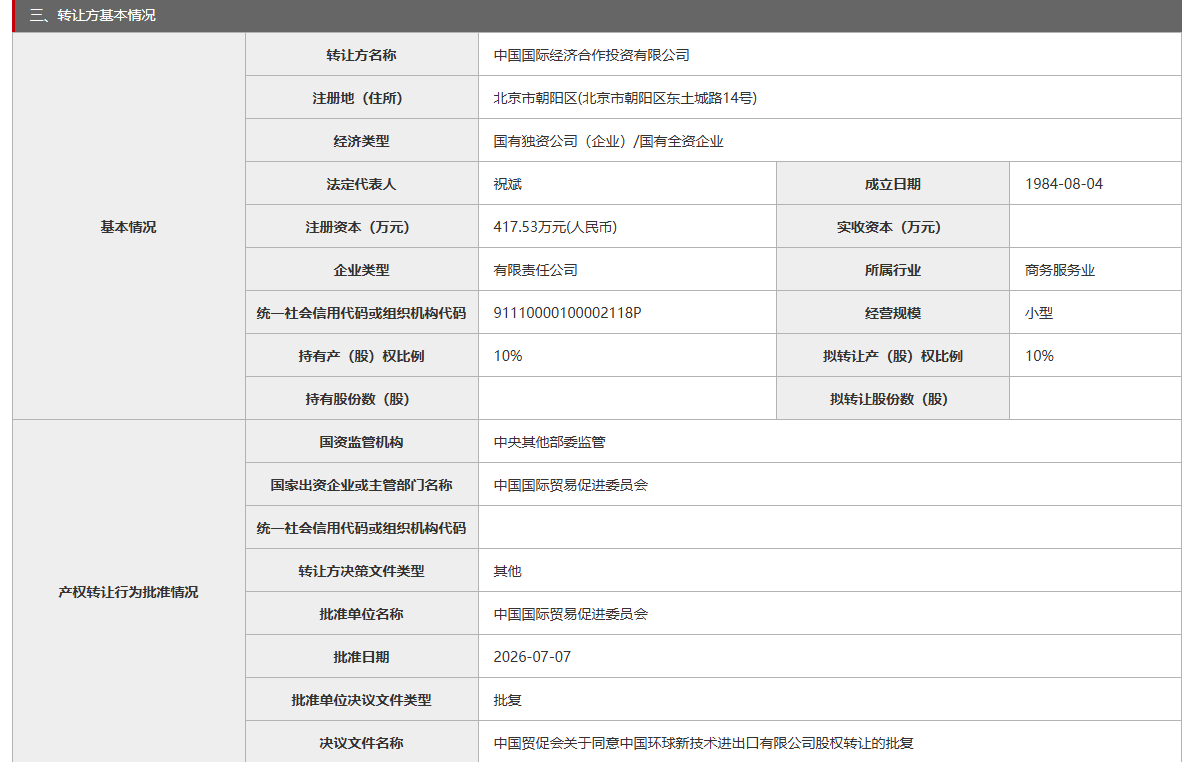Screen dimensions: 1192x762
Task: Click 国家出资企业或主管部门名称 value 中国国际贸易促进委员会
Action: pyautogui.click(x=570, y=485)
